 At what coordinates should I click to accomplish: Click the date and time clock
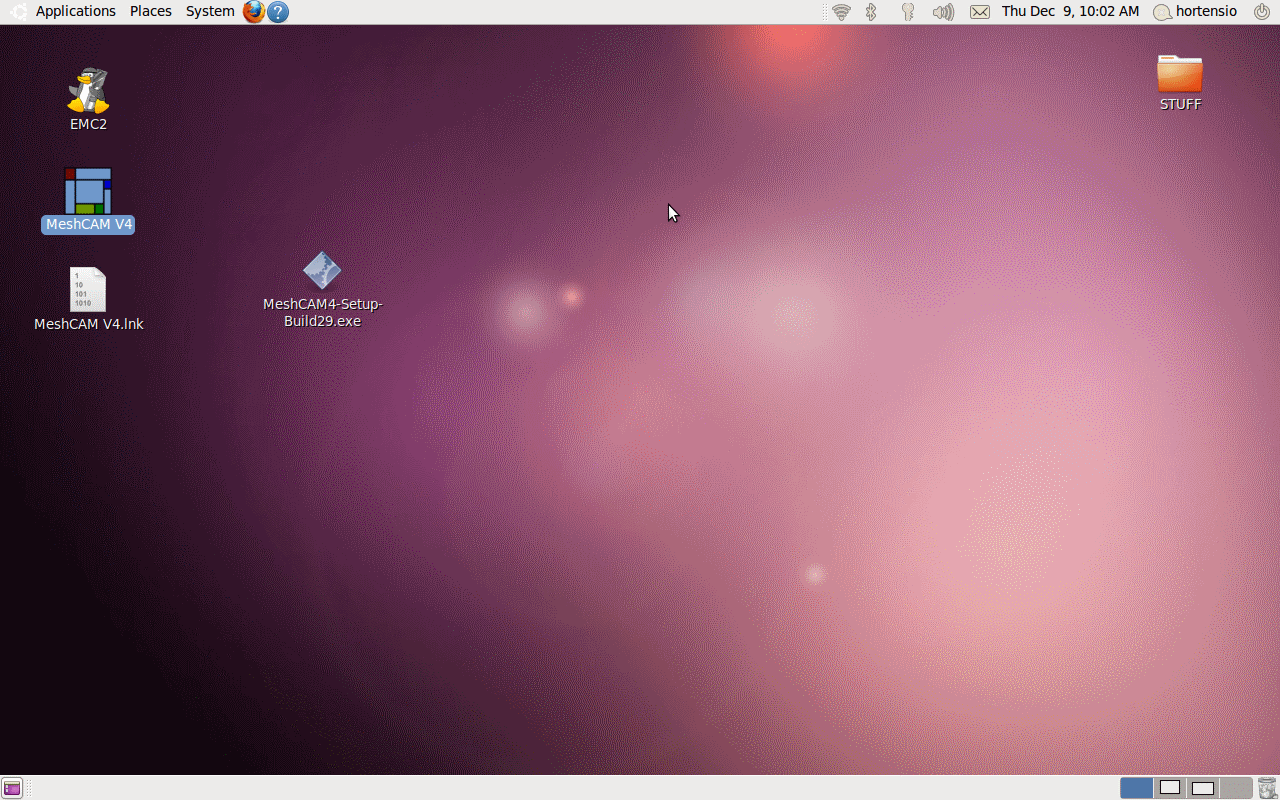point(1070,12)
